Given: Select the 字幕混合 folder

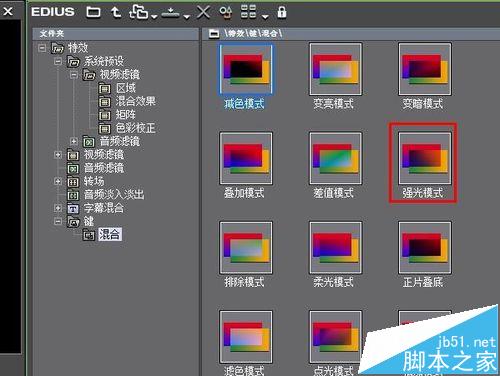Looking at the screenshot, I should [x=104, y=208].
